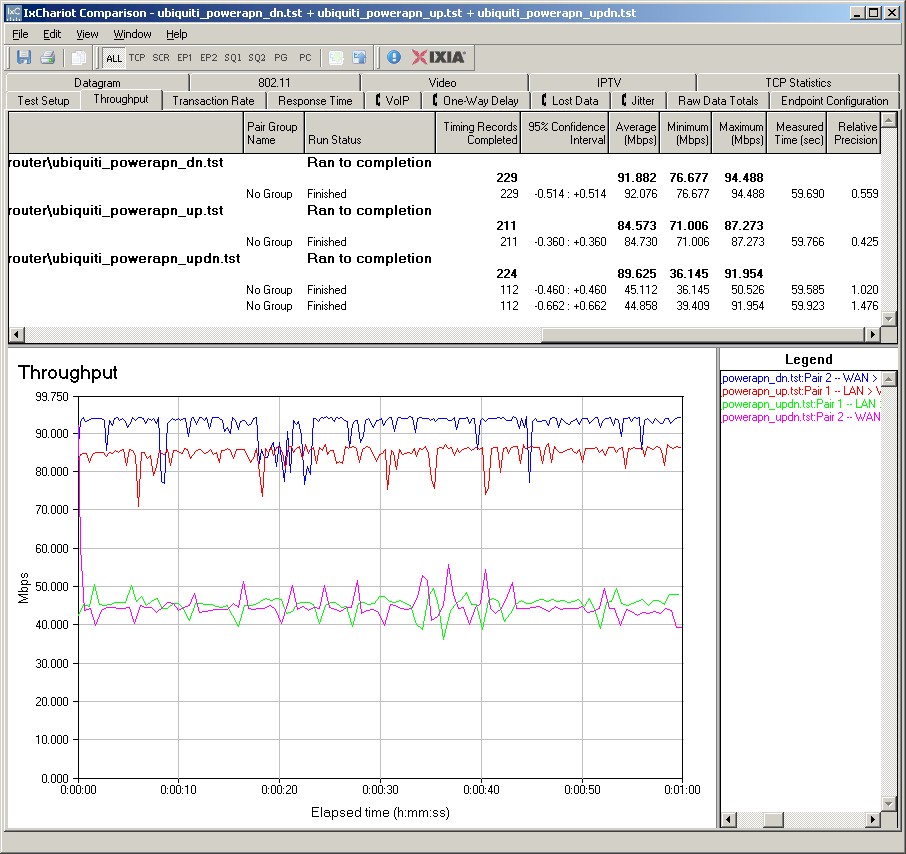Switch to the Test Setup tab
Image resolution: width=906 pixels, height=854 pixels.
[x=43, y=101]
